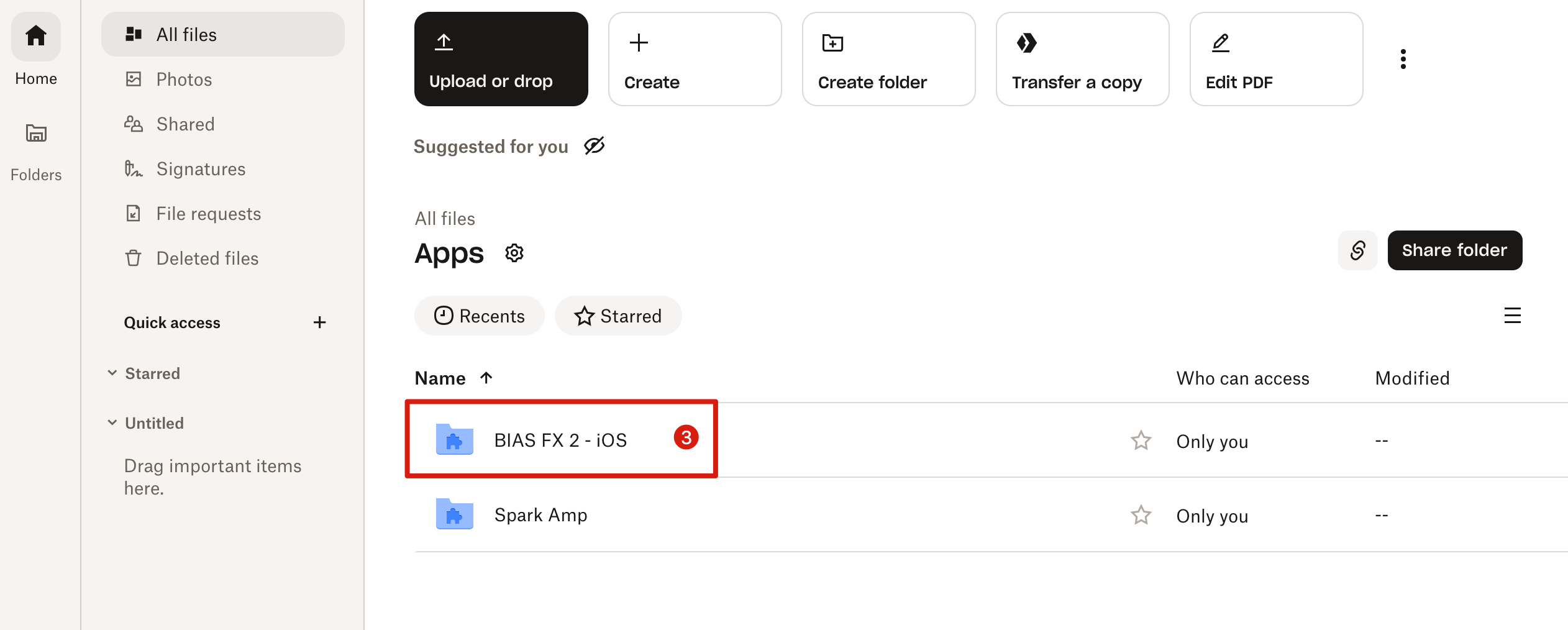Filter by Starred files

click(x=618, y=316)
